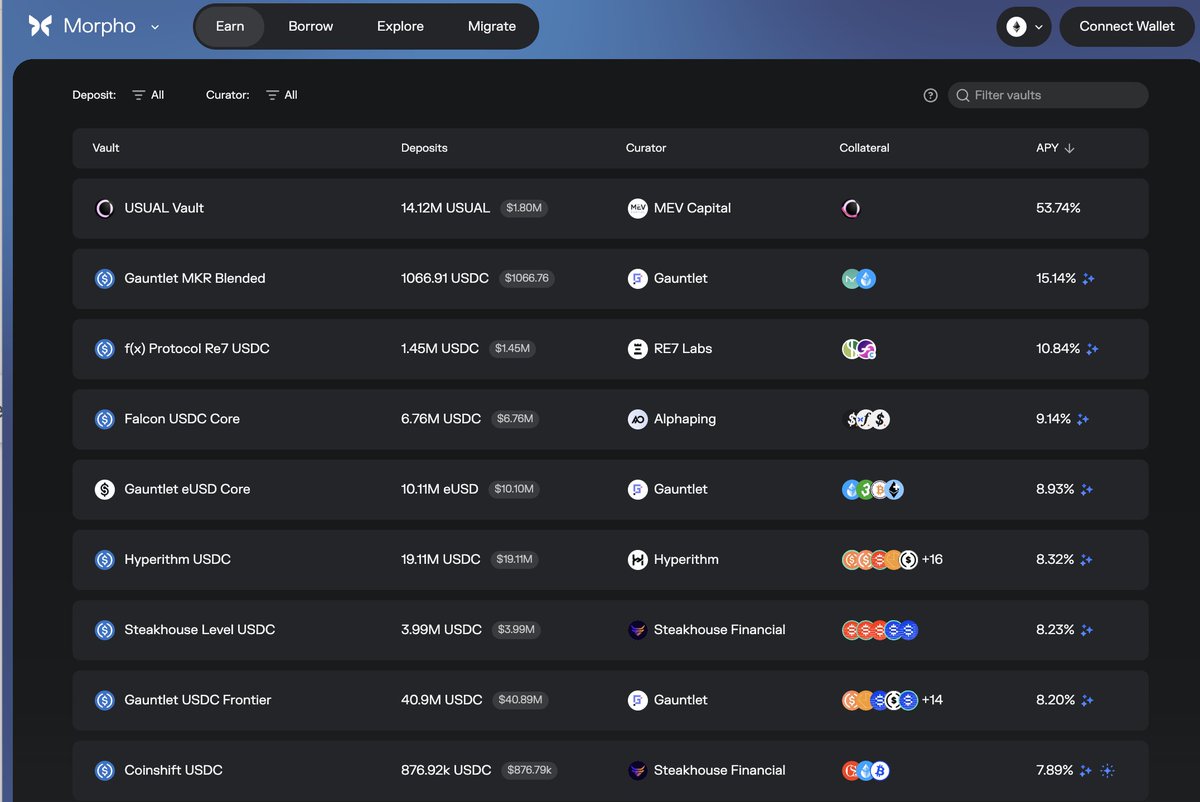Click collateral icons in Gauntlet eUSD Core row
Image resolution: width=1200 pixels, height=802 pixels.
873,490
